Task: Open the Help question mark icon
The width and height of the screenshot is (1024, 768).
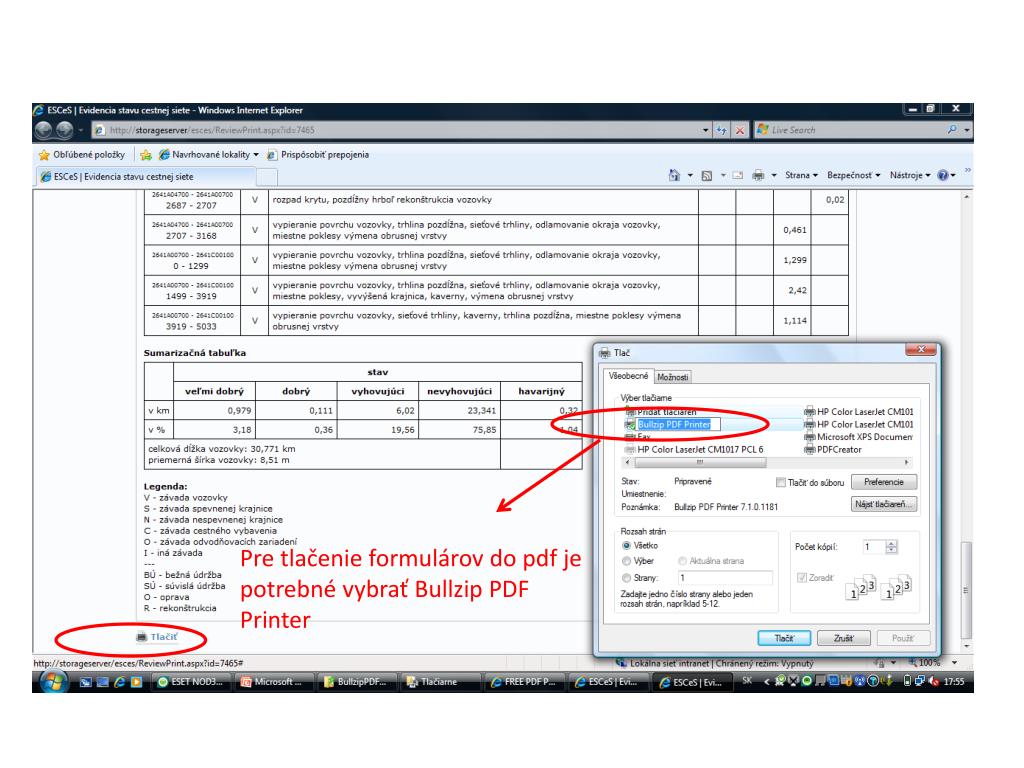Action: pyautogui.click(x=943, y=175)
